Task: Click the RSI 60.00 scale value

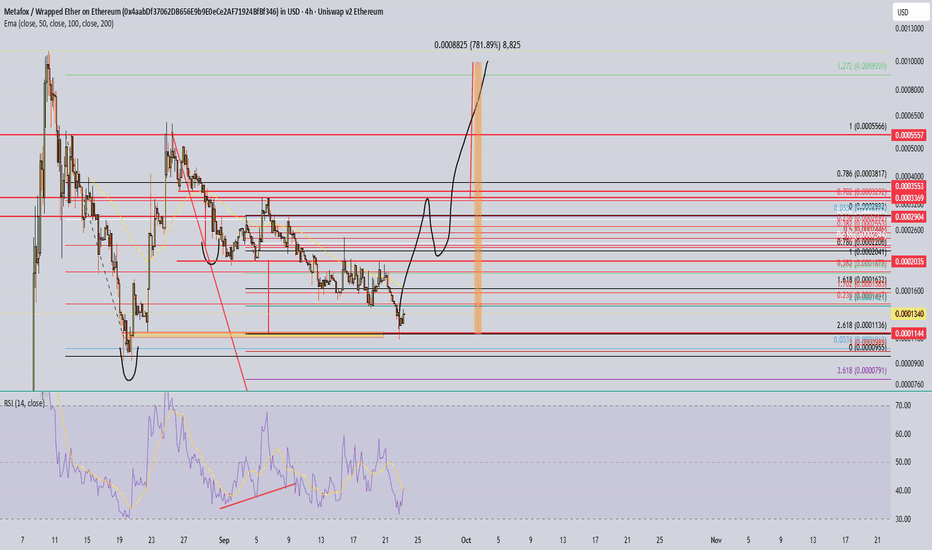Action: click(x=903, y=434)
